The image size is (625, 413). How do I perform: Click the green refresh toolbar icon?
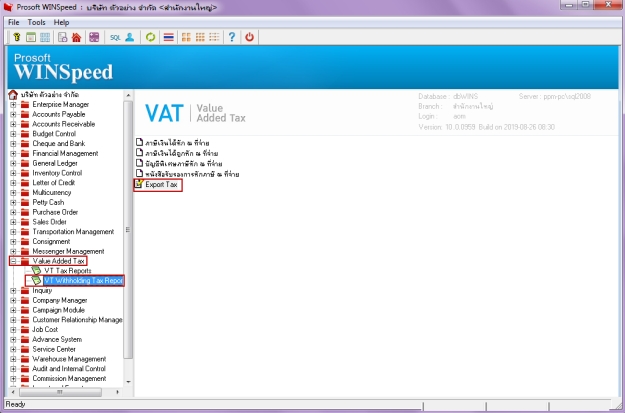click(150, 37)
